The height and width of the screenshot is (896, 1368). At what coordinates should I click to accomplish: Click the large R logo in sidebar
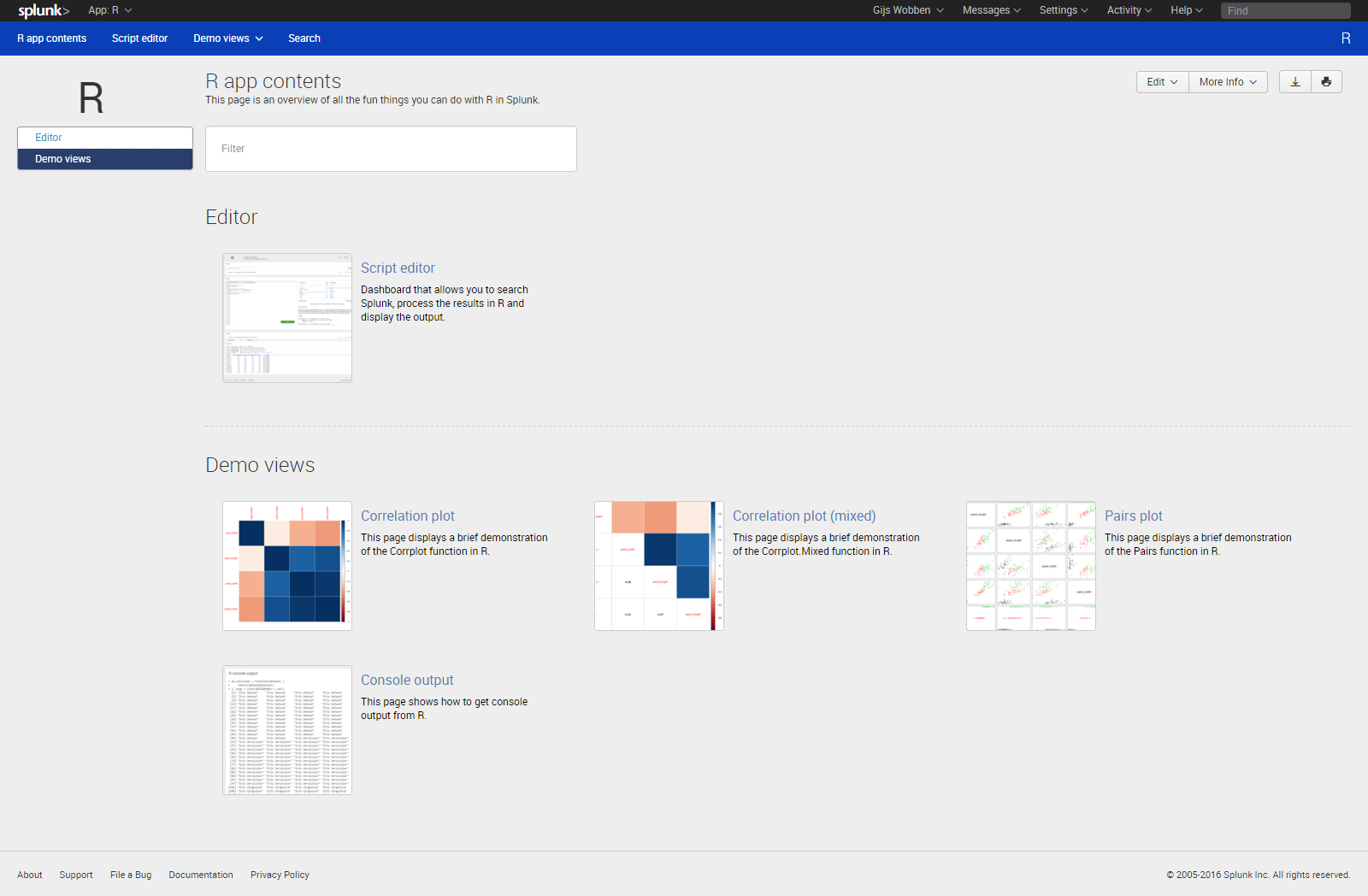[91, 98]
